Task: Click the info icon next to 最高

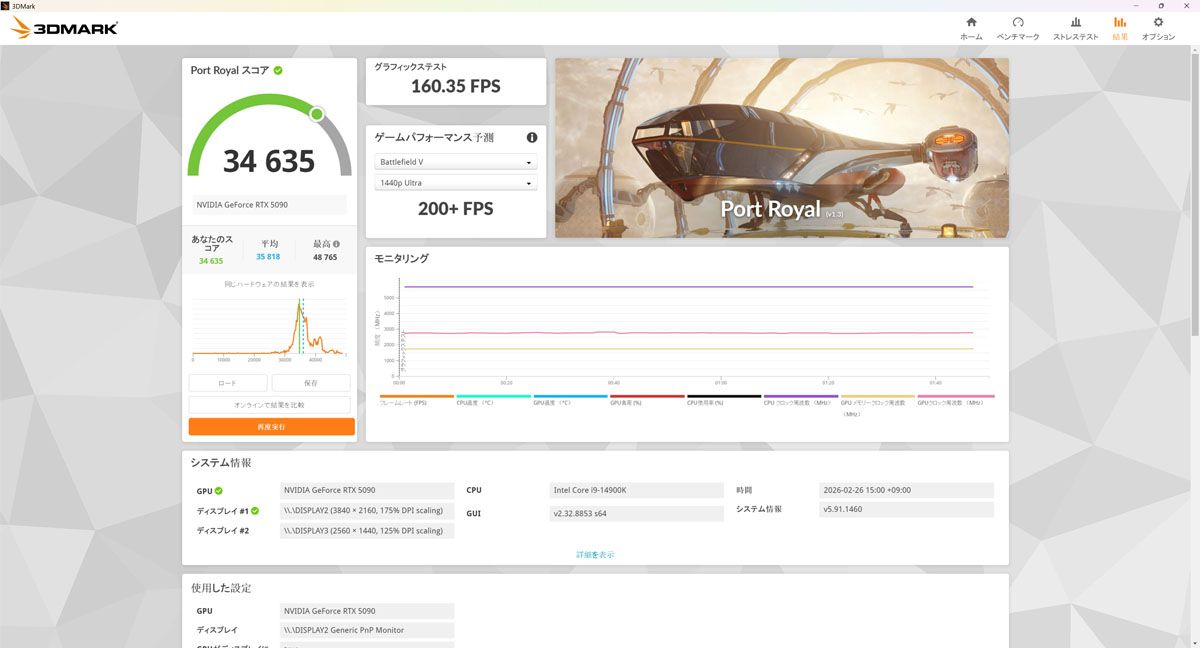Action: [336, 243]
